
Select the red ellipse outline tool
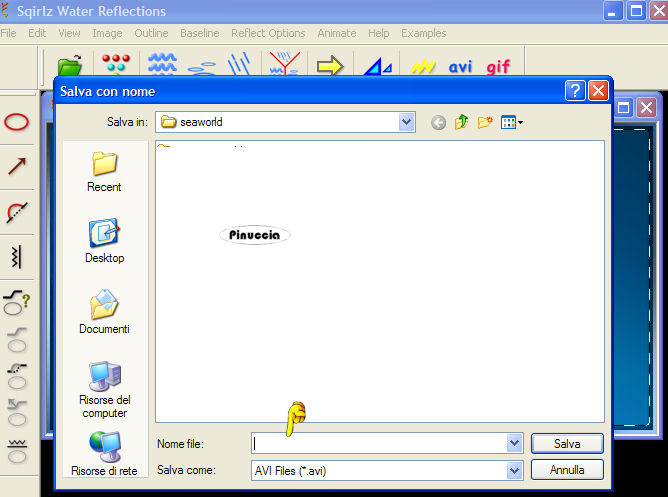pyautogui.click(x=16, y=122)
